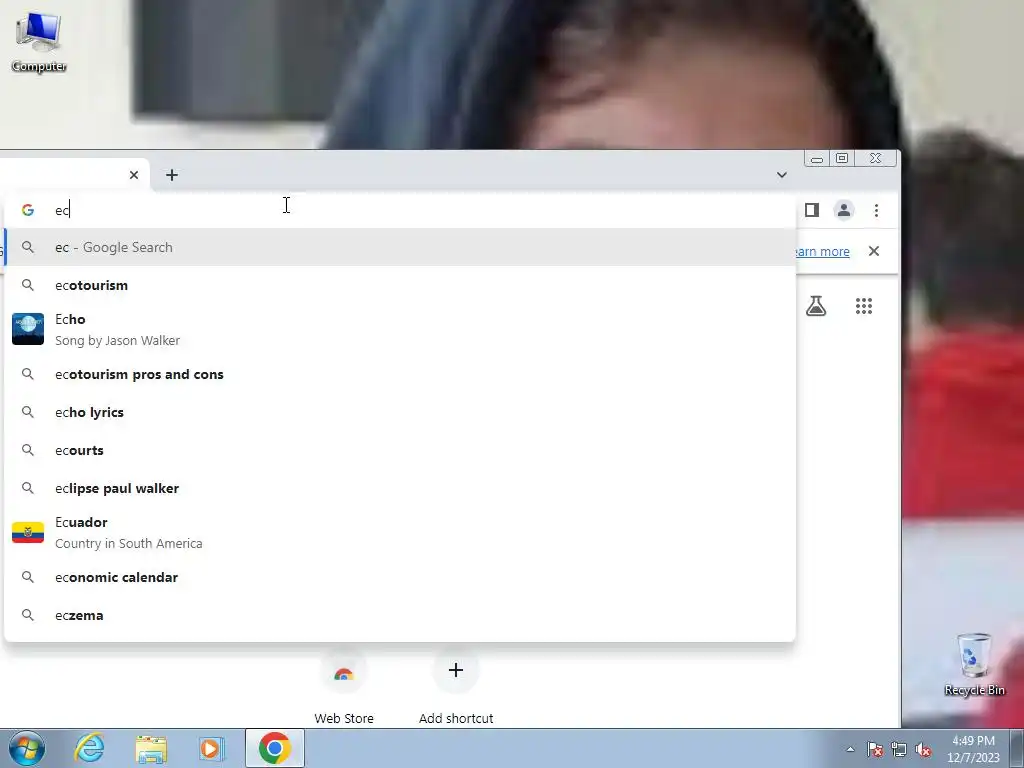
Task: Dismiss the info bar with X
Action: pos(874,251)
